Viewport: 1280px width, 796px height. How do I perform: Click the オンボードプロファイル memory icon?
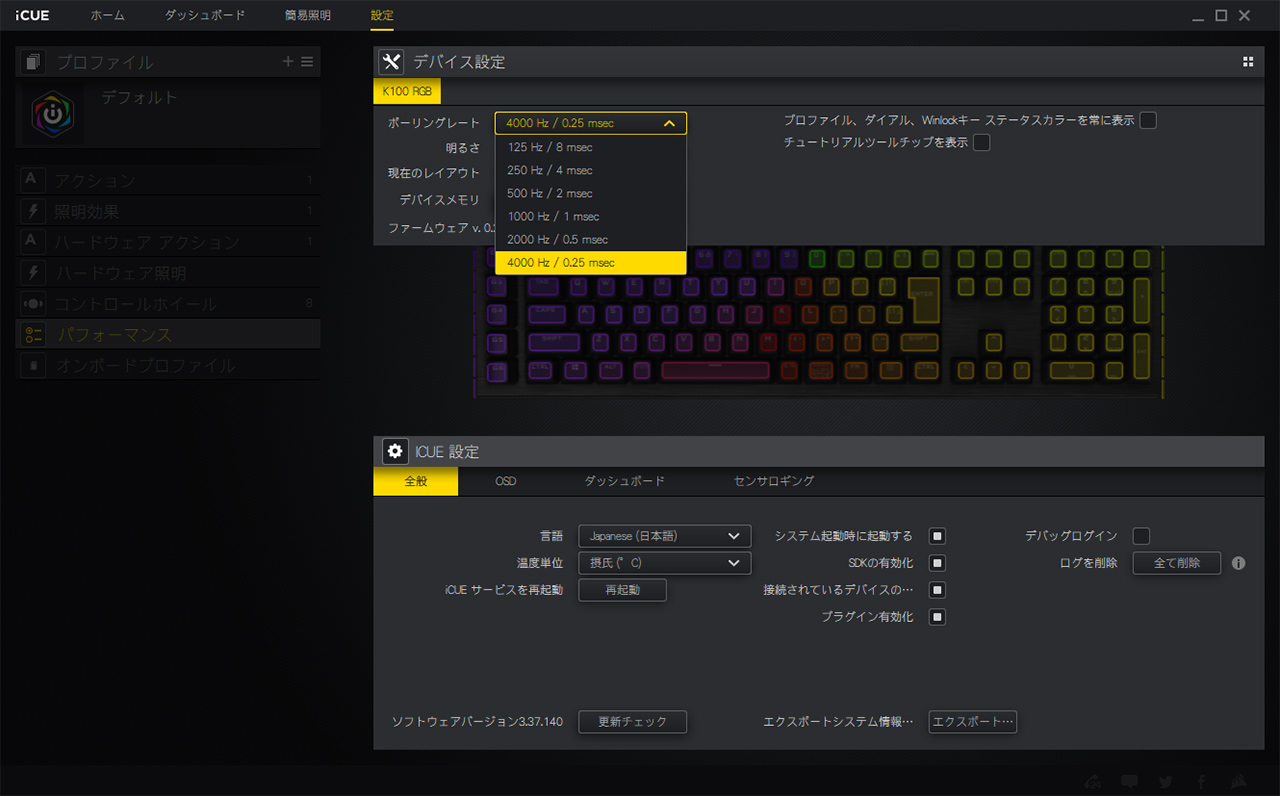(x=31, y=365)
